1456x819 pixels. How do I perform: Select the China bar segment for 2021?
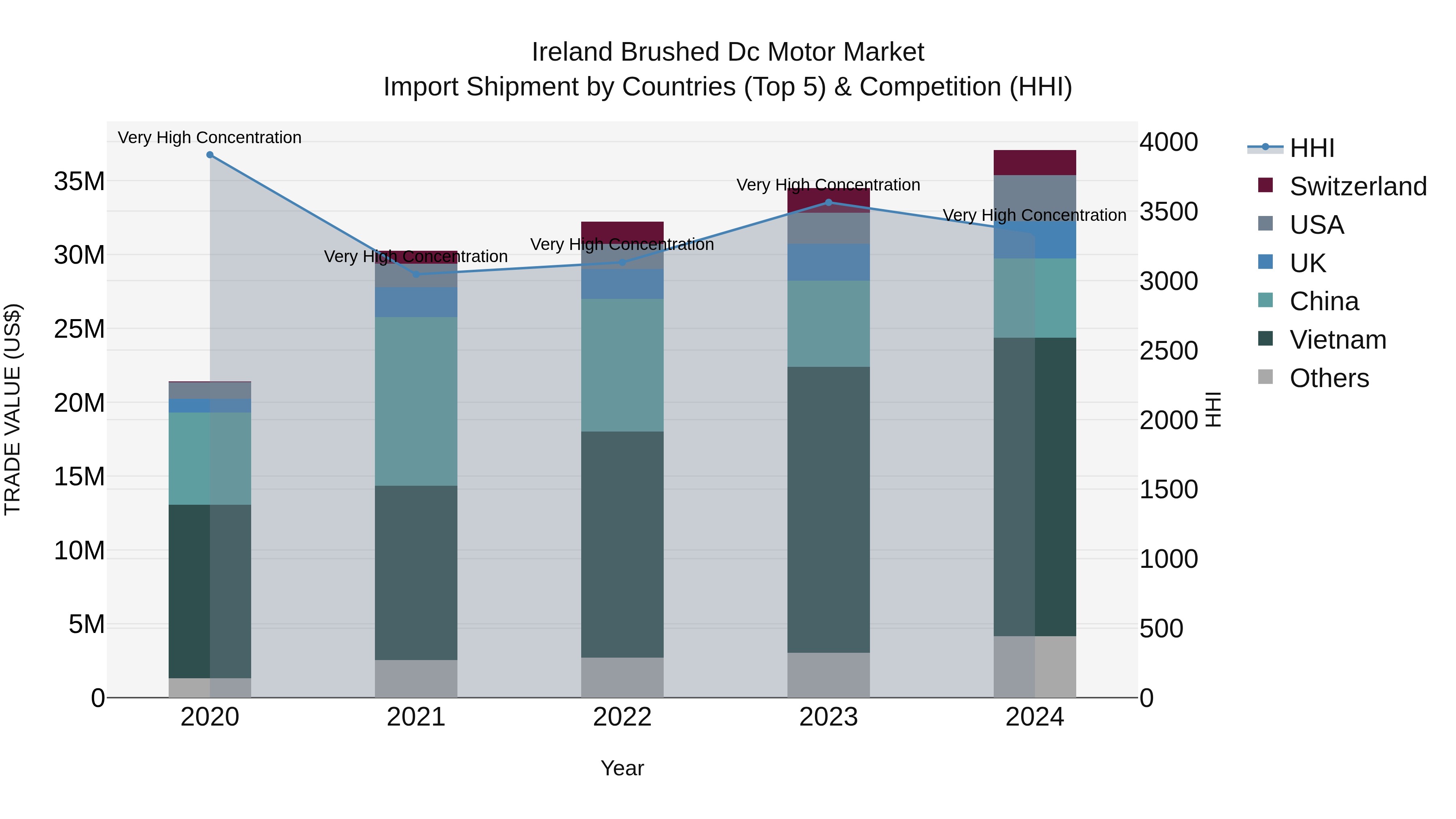(416, 401)
